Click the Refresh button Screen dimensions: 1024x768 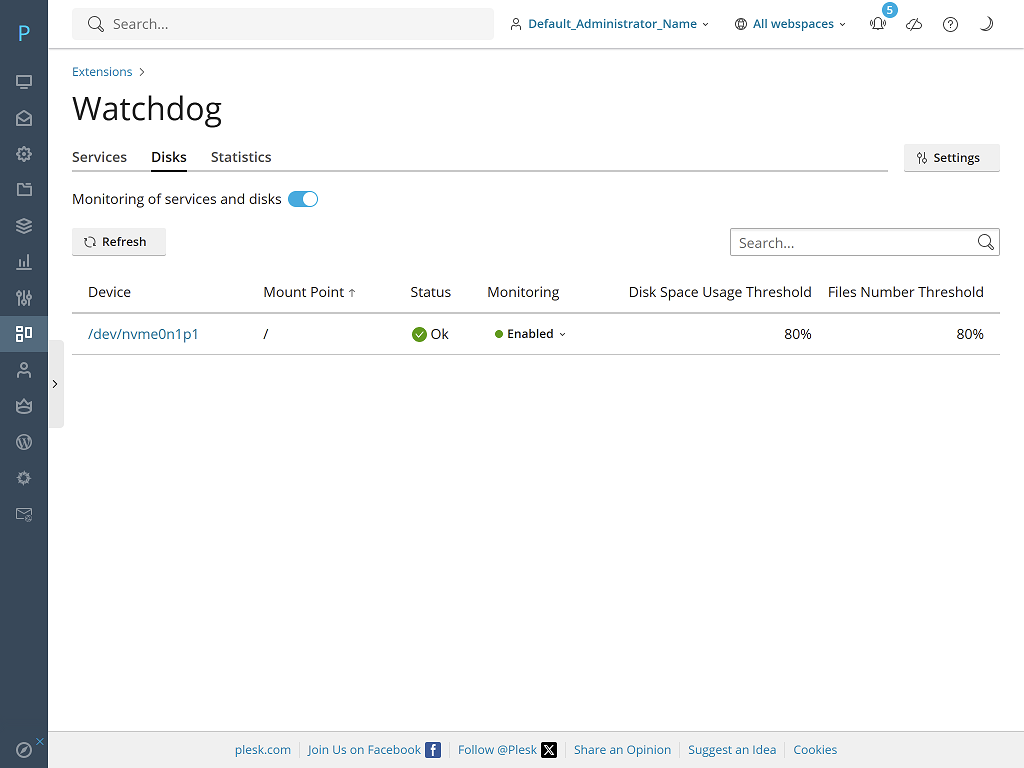point(118,242)
